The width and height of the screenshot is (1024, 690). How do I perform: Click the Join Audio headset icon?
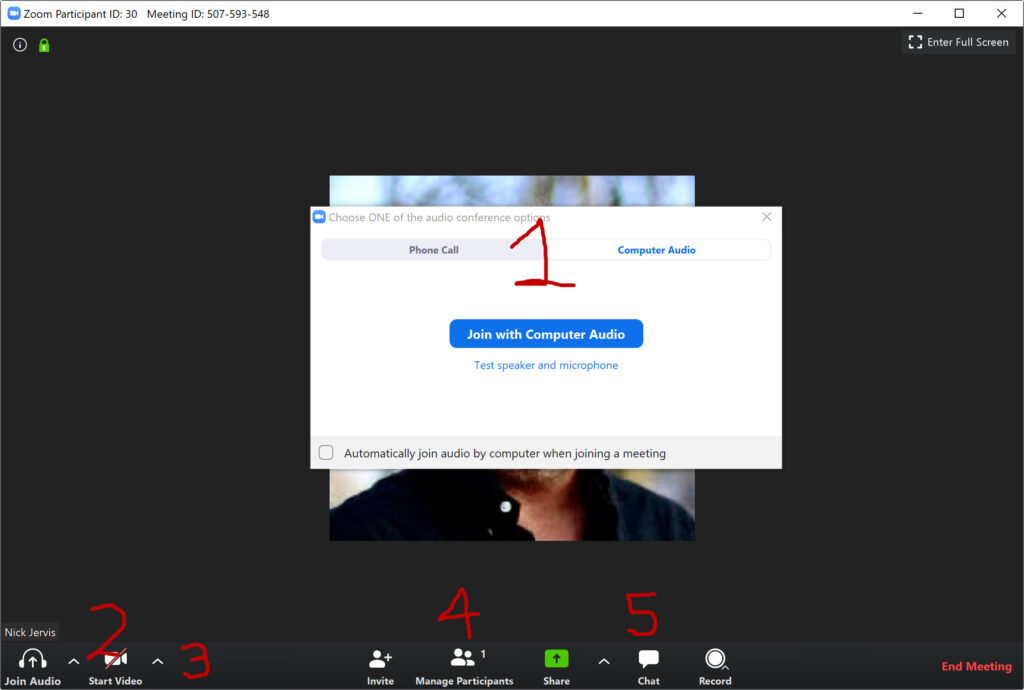pos(33,659)
